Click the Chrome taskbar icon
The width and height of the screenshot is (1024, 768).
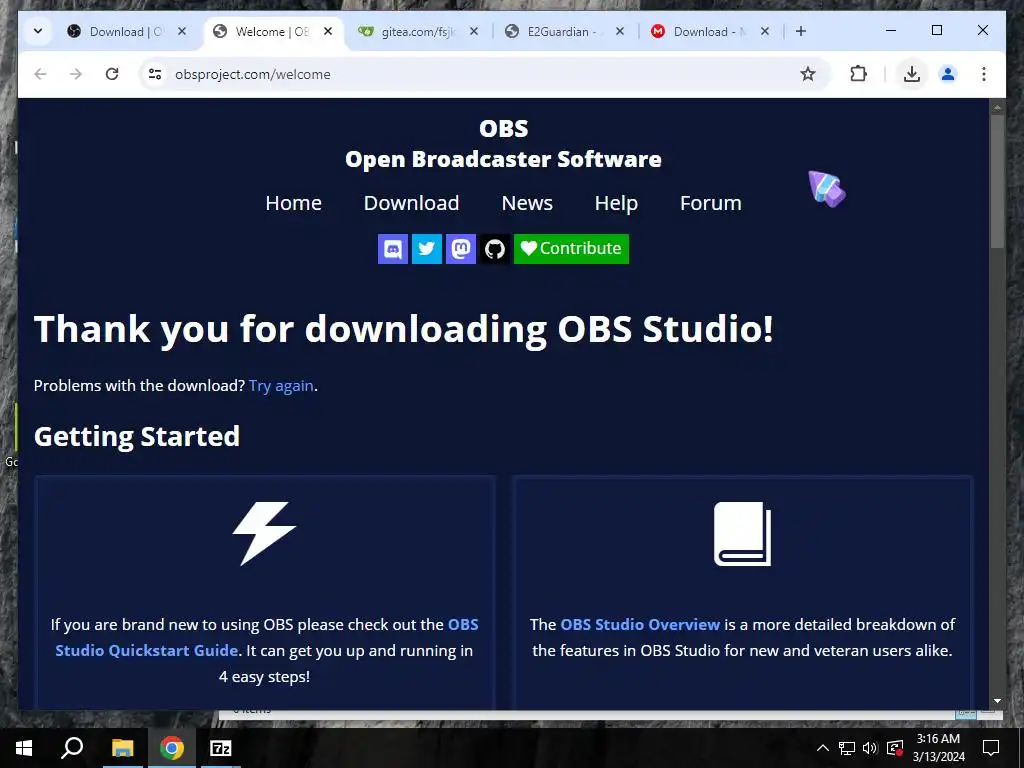click(x=172, y=748)
